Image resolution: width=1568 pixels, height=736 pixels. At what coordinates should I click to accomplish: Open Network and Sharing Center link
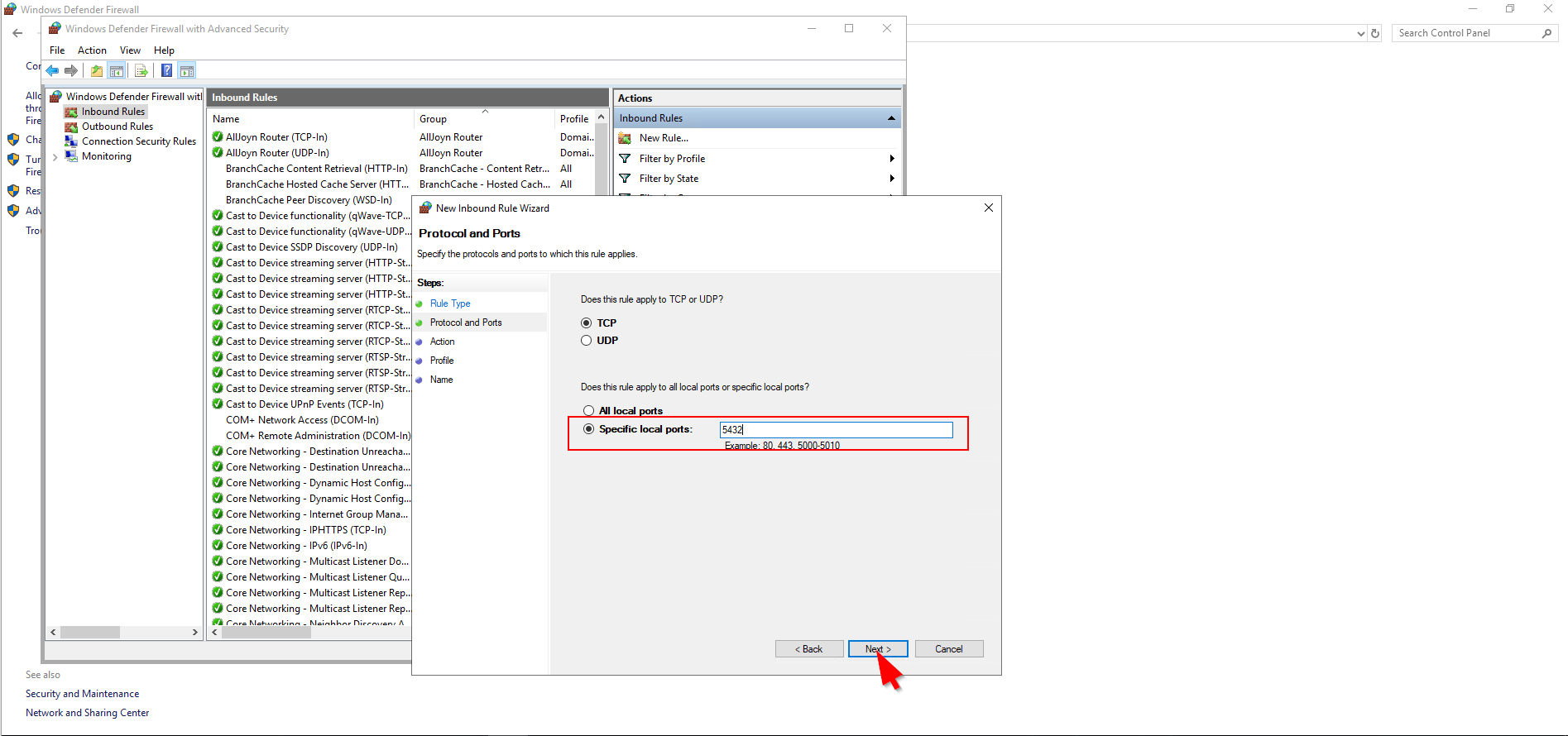pyautogui.click(x=88, y=713)
